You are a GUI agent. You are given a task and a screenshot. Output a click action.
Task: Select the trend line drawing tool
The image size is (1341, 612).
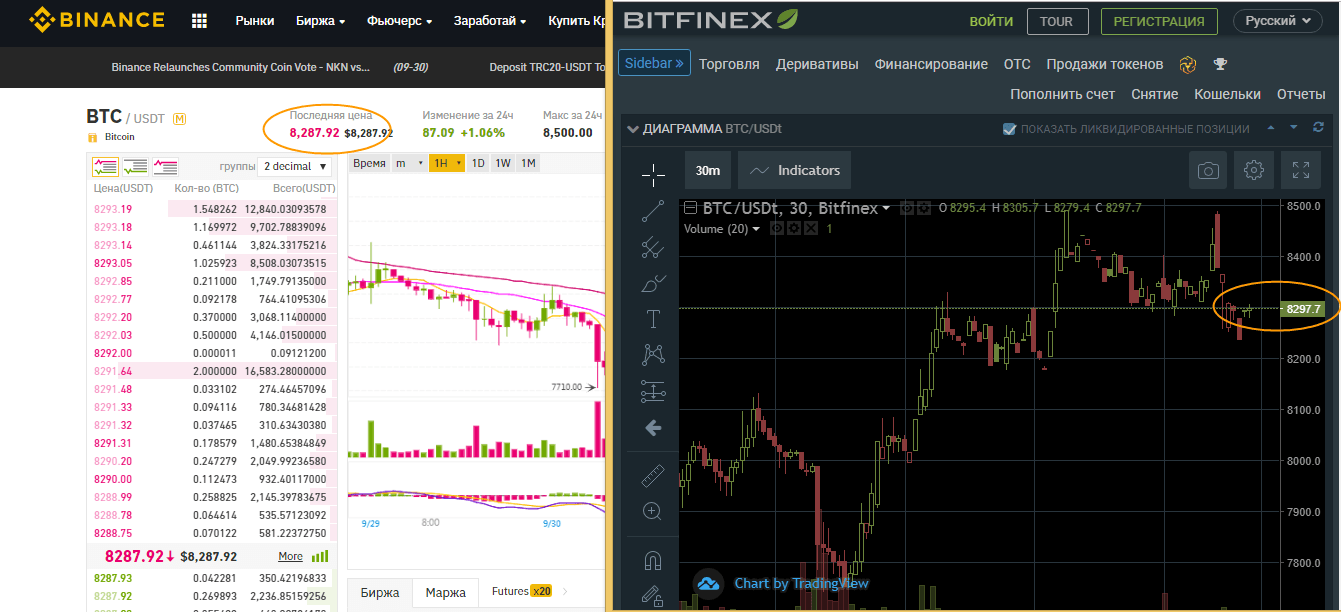click(653, 211)
